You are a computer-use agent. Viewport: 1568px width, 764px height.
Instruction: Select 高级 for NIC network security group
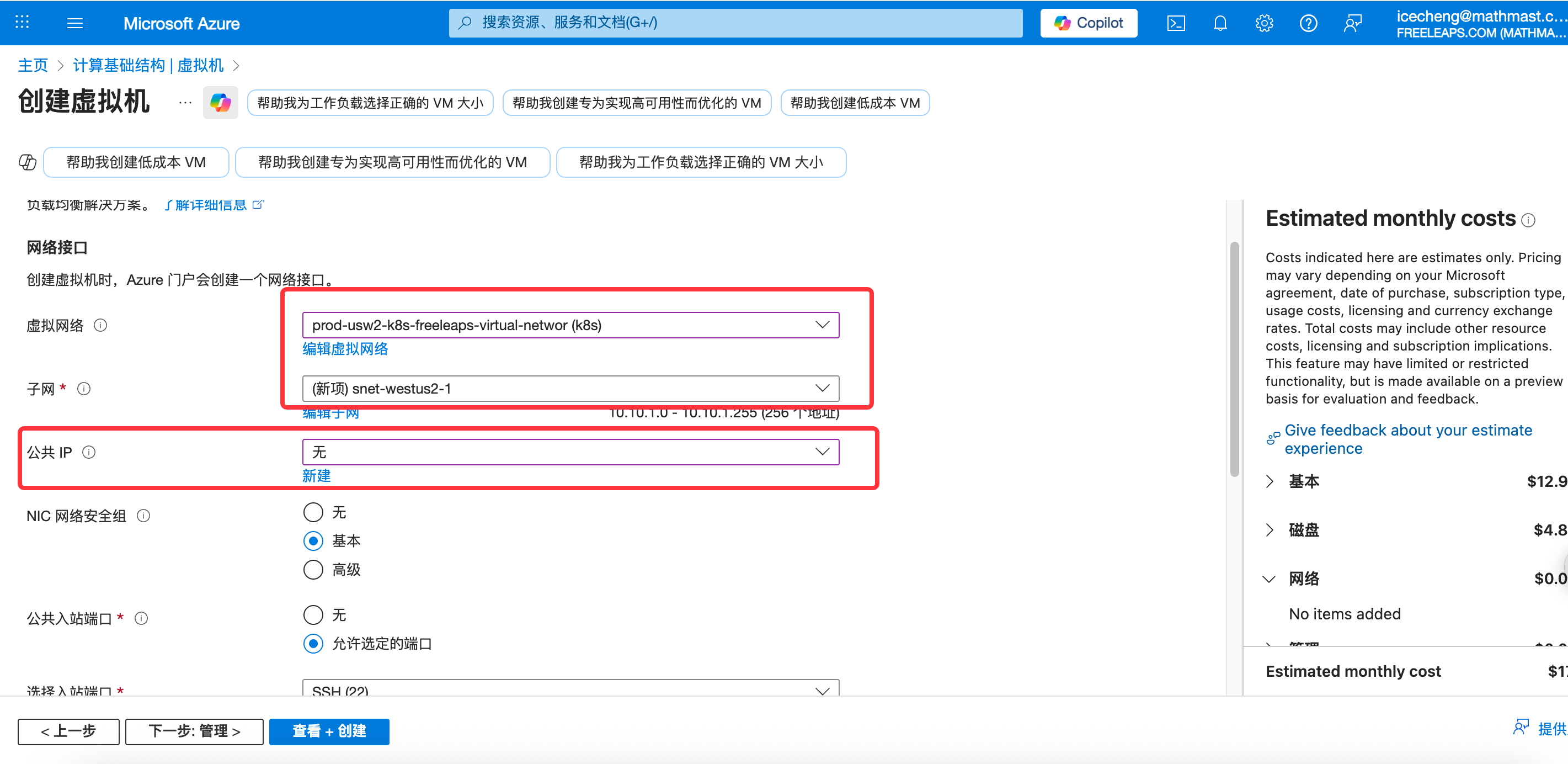(x=313, y=570)
